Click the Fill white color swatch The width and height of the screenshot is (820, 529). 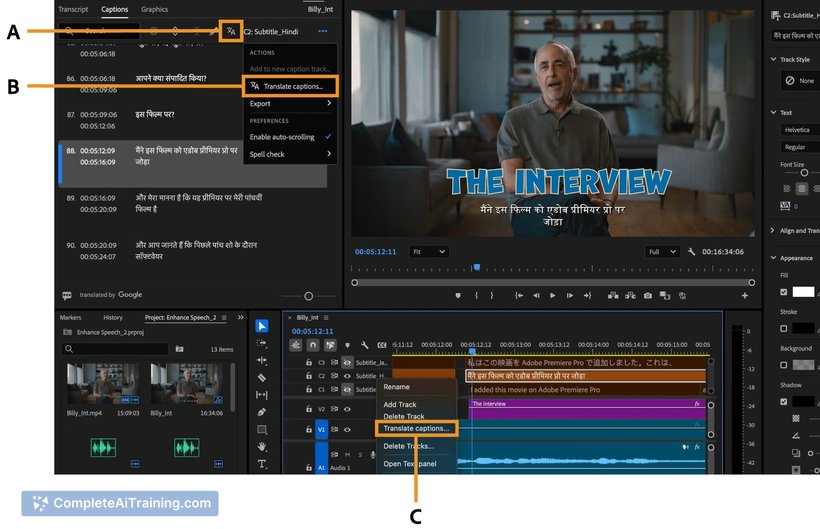(803, 292)
